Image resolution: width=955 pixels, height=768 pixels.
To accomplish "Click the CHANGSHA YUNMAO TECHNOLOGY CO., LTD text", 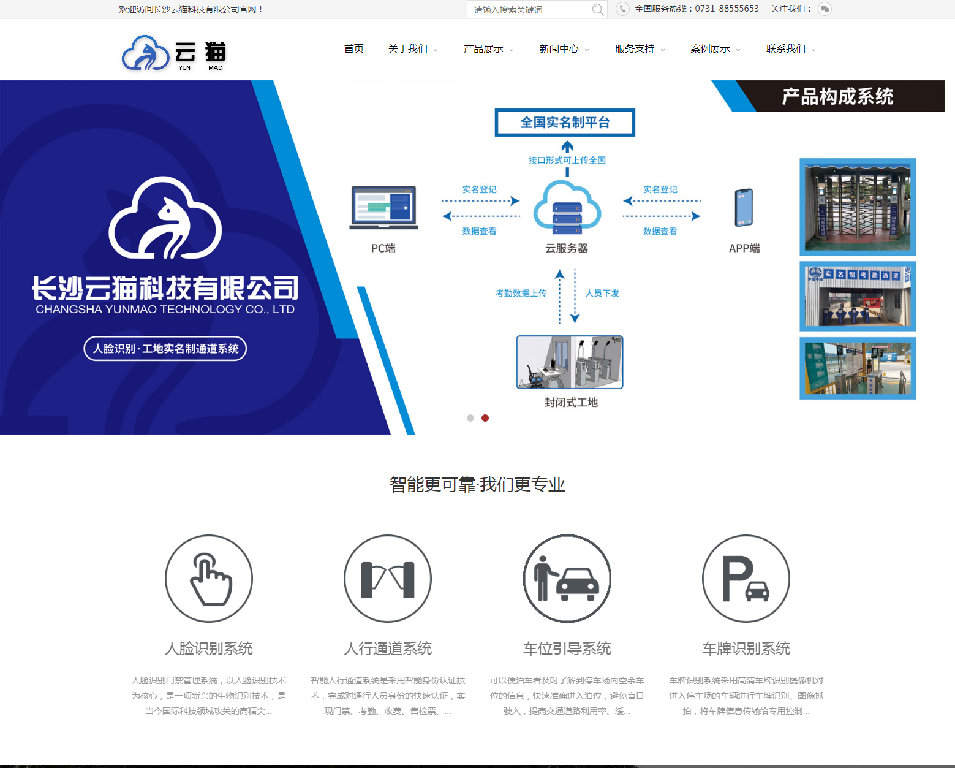I will point(165,309).
